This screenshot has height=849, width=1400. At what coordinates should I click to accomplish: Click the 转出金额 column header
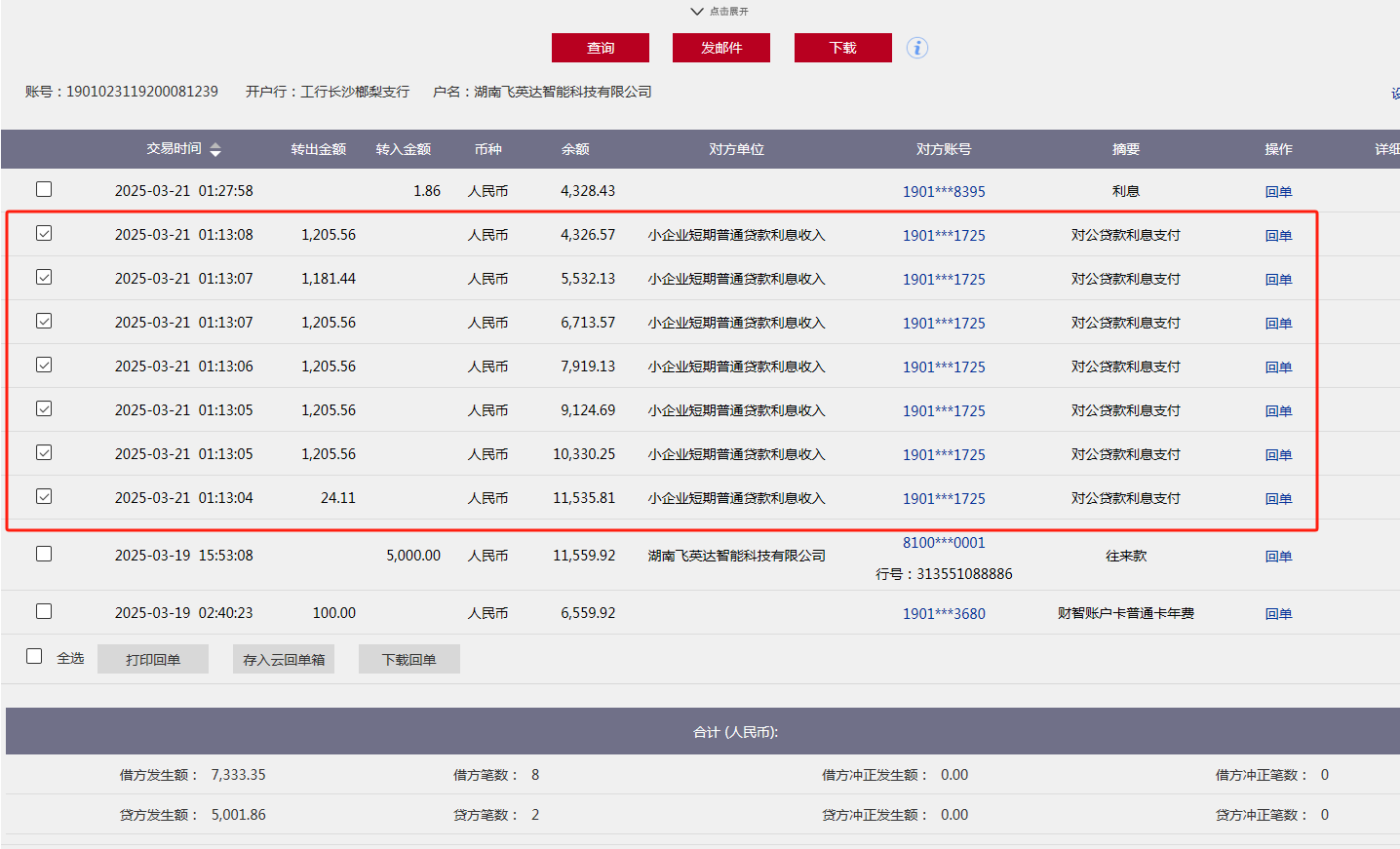pyautogui.click(x=318, y=149)
